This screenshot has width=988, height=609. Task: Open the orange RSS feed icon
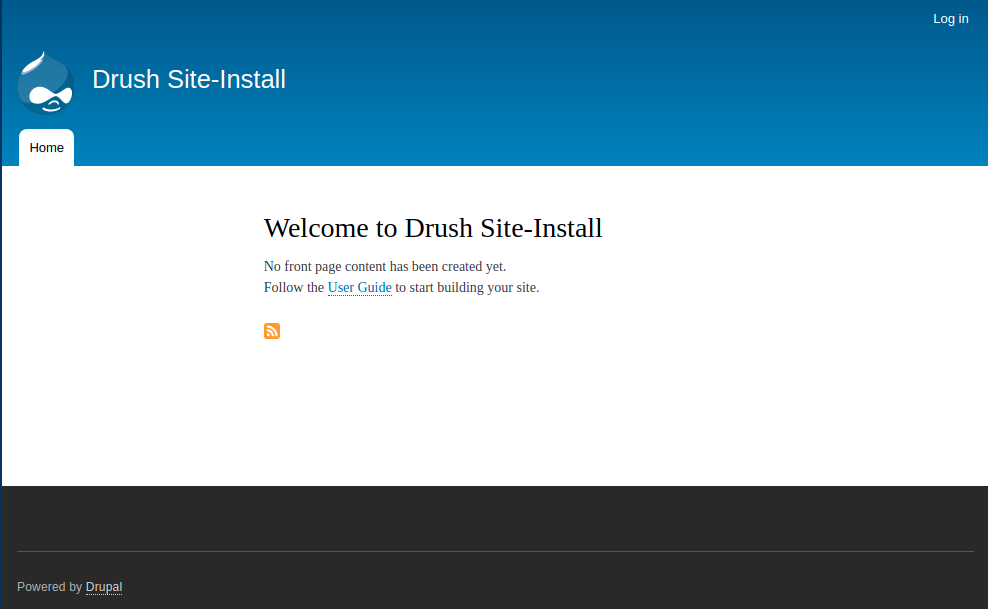[272, 331]
